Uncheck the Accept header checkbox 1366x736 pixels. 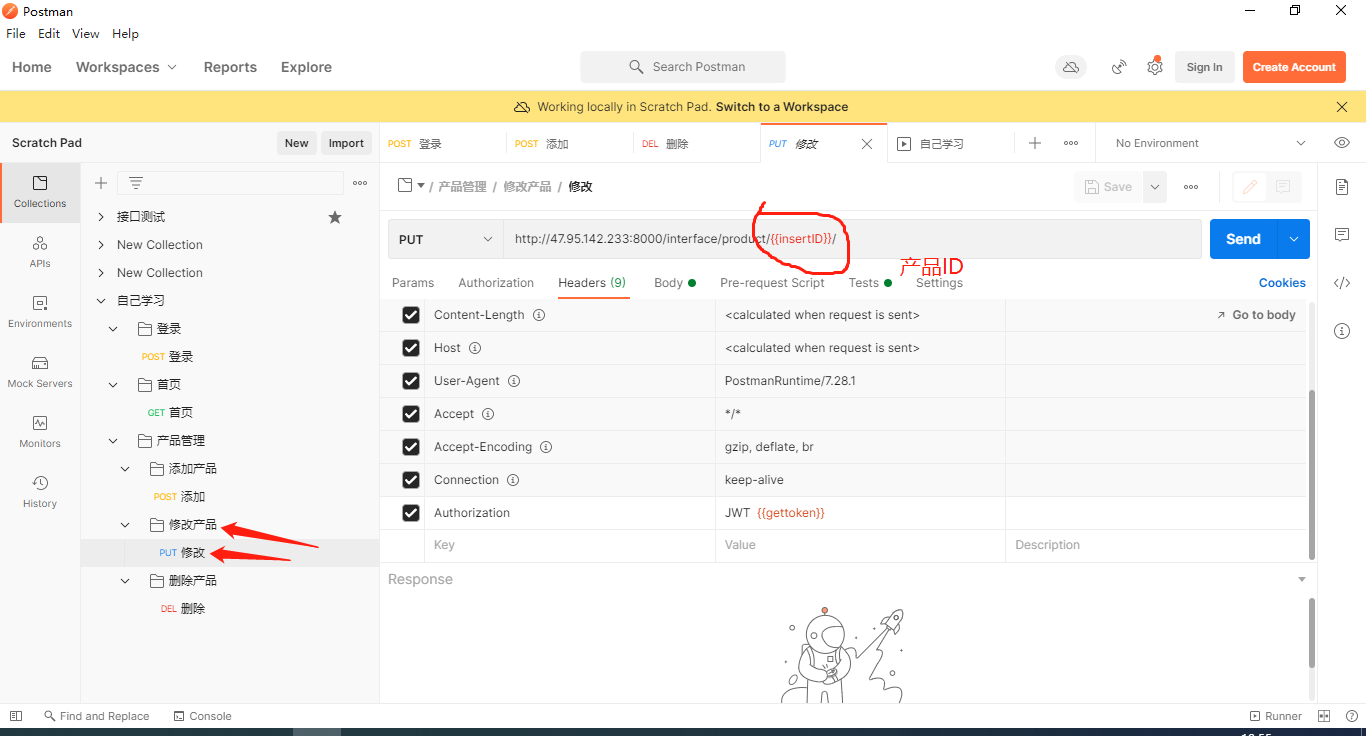point(410,414)
